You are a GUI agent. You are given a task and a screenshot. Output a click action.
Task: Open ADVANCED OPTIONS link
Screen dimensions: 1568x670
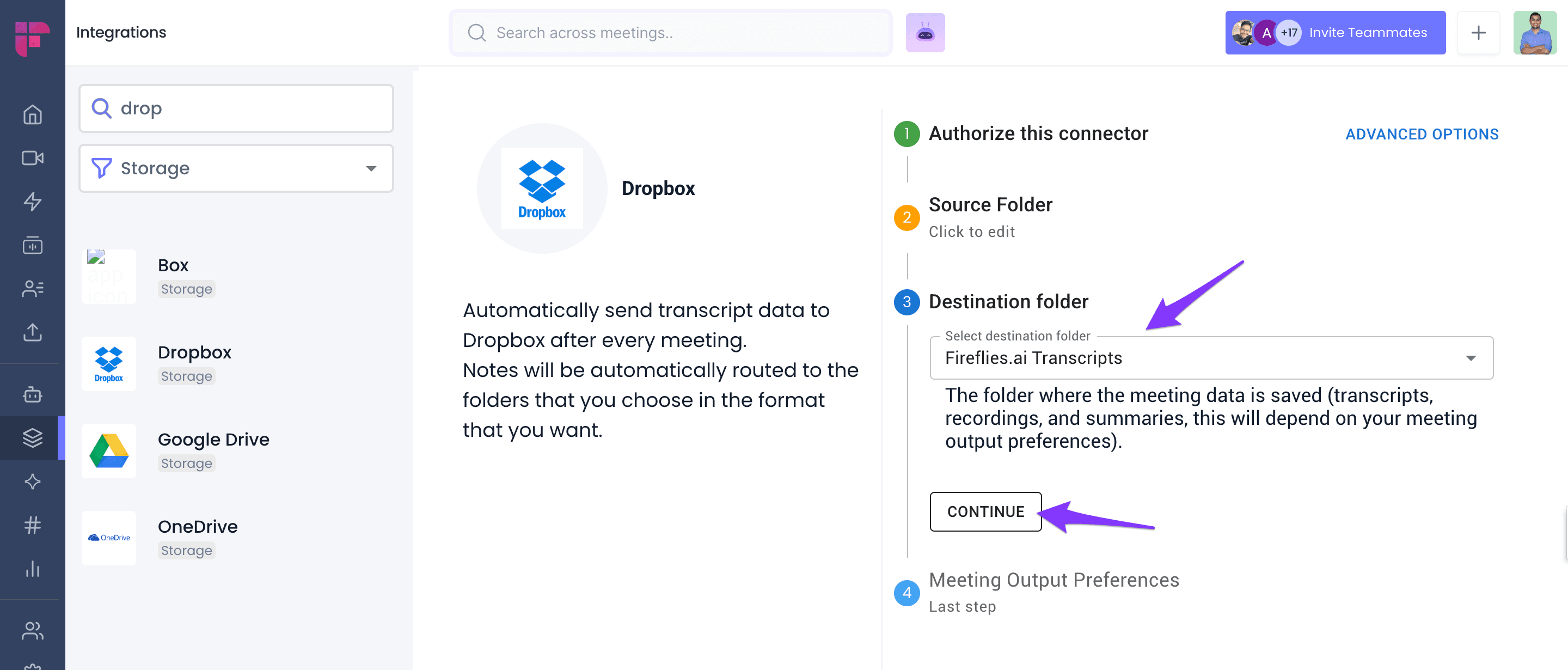[x=1422, y=134]
